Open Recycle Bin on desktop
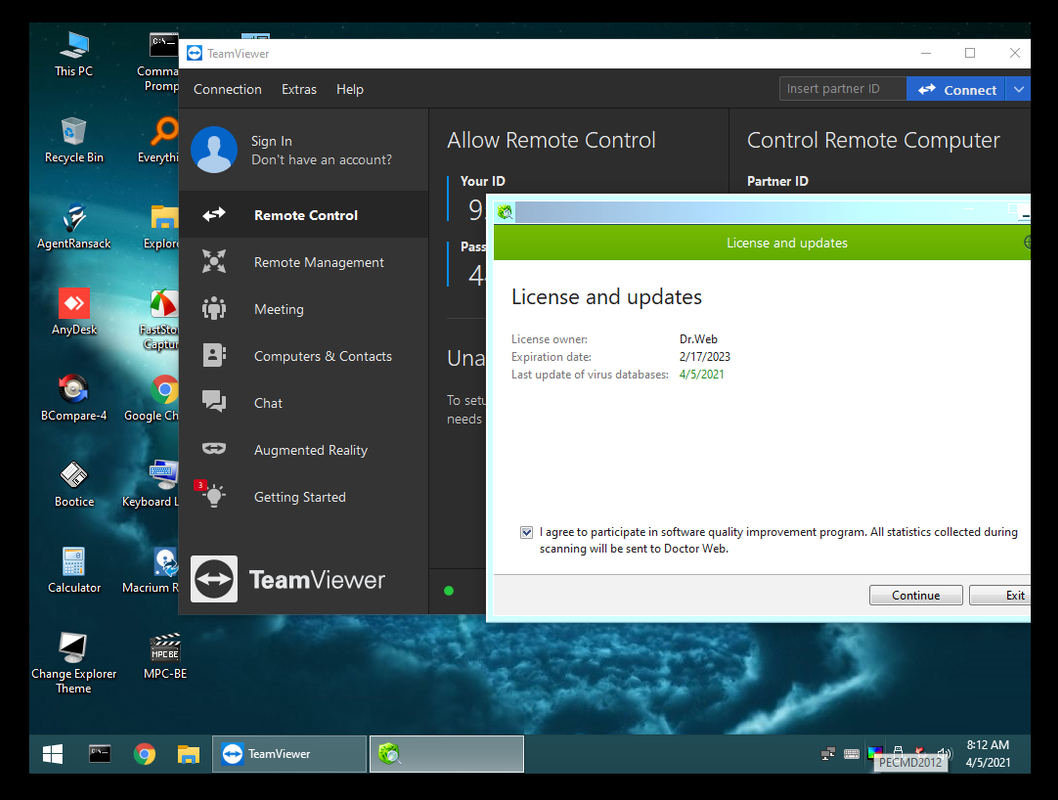This screenshot has height=800, width=1058. coord(74,140)
